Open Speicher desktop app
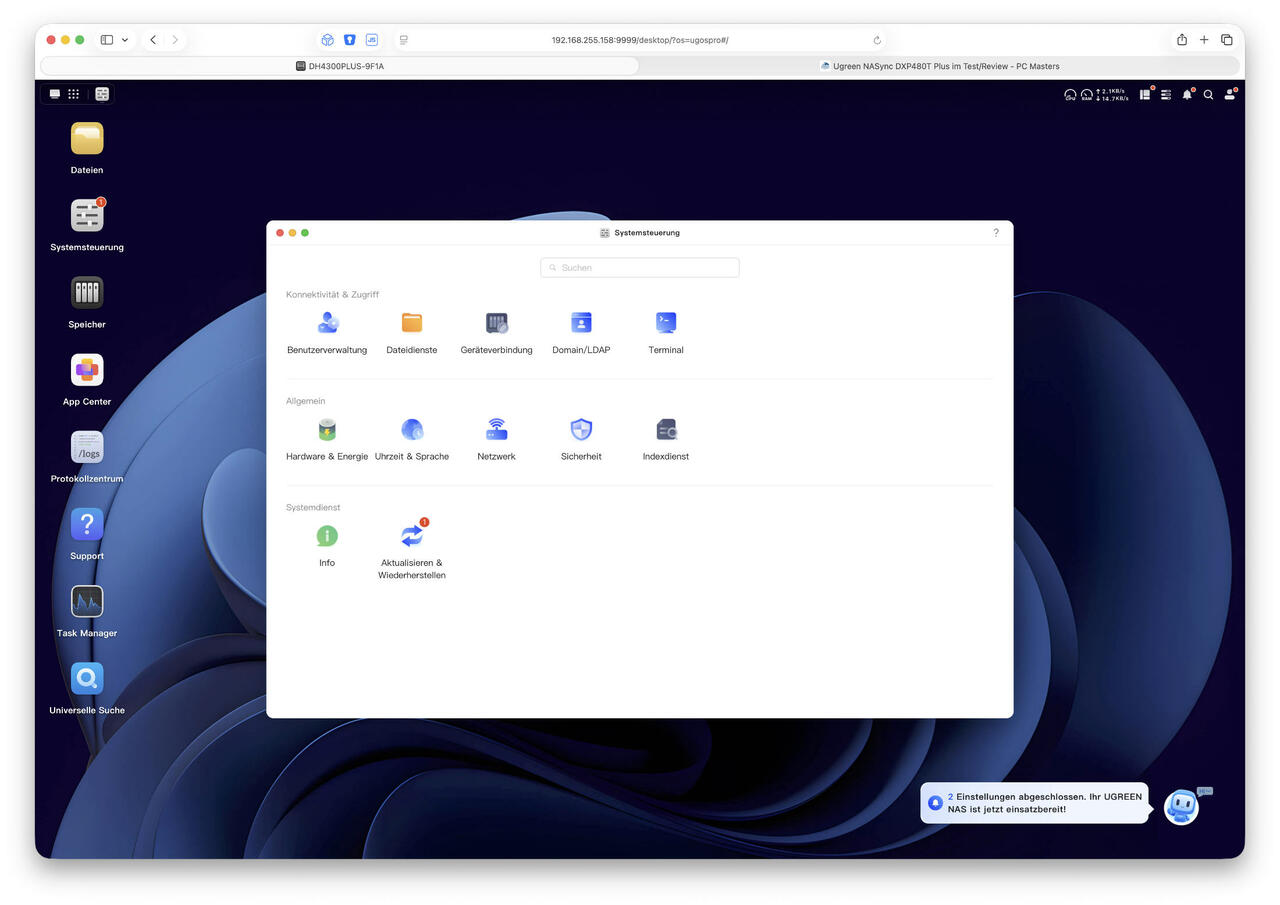The height and width of the screenshot is (905, 1280). point(87,293)
